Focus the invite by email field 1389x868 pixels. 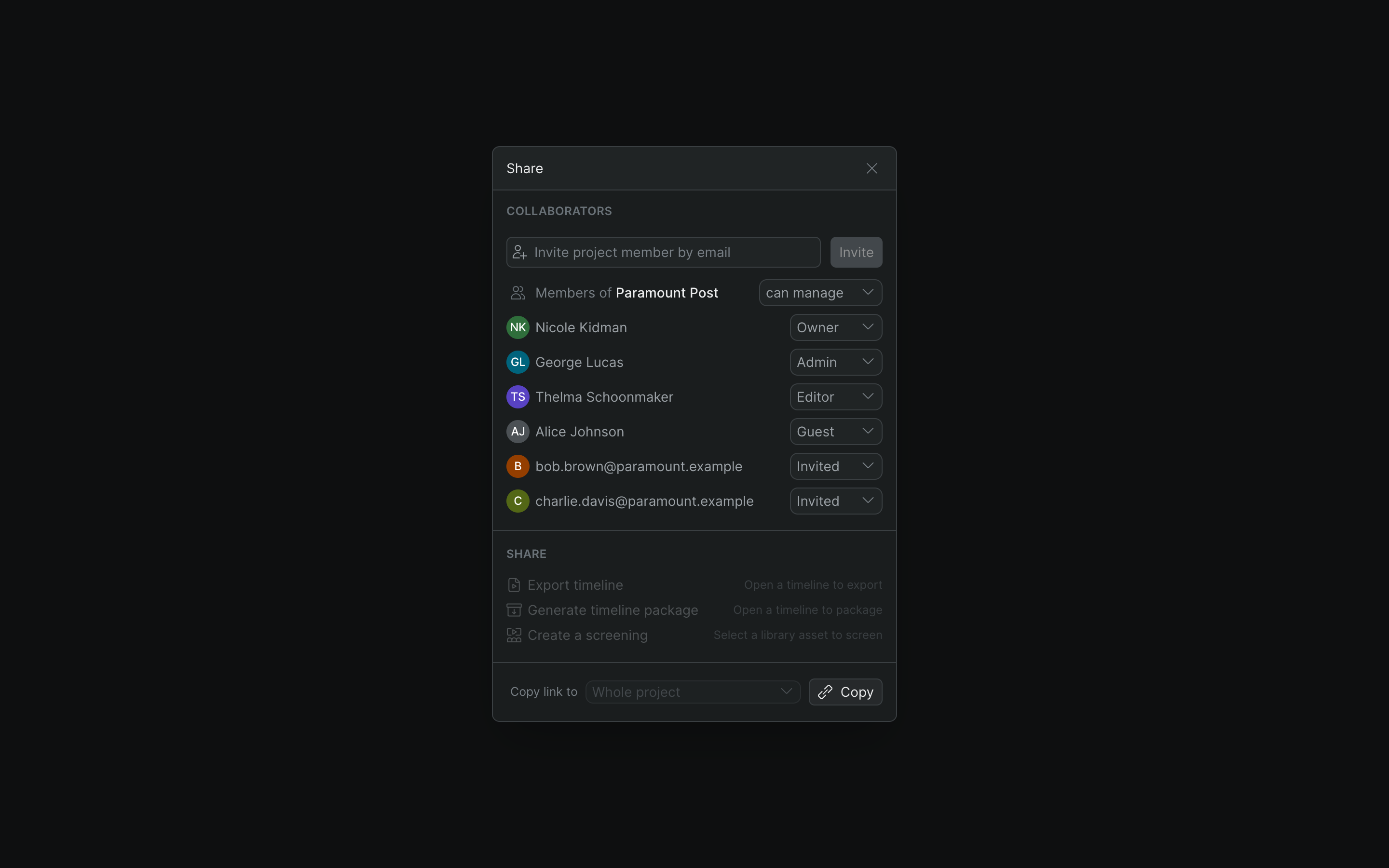point(663,252)
